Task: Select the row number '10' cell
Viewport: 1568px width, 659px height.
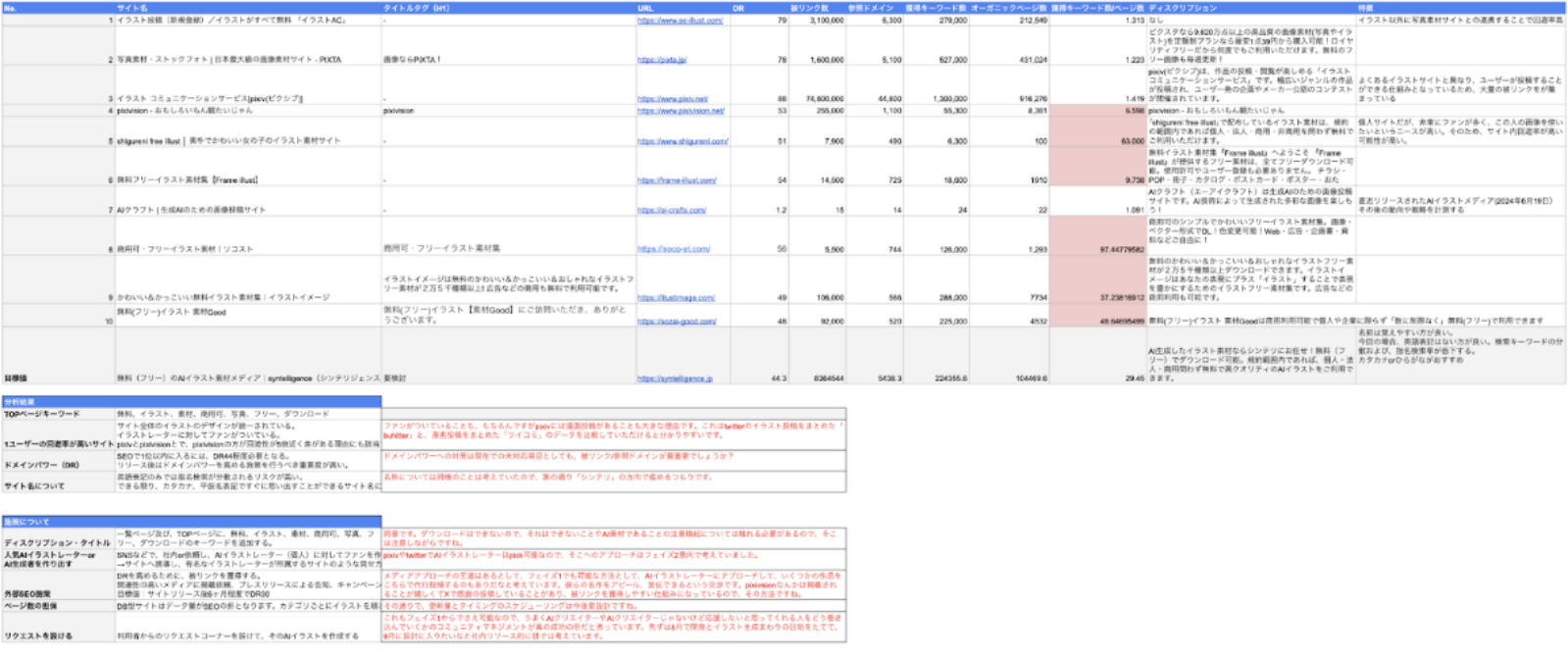Action: (58, 316)
